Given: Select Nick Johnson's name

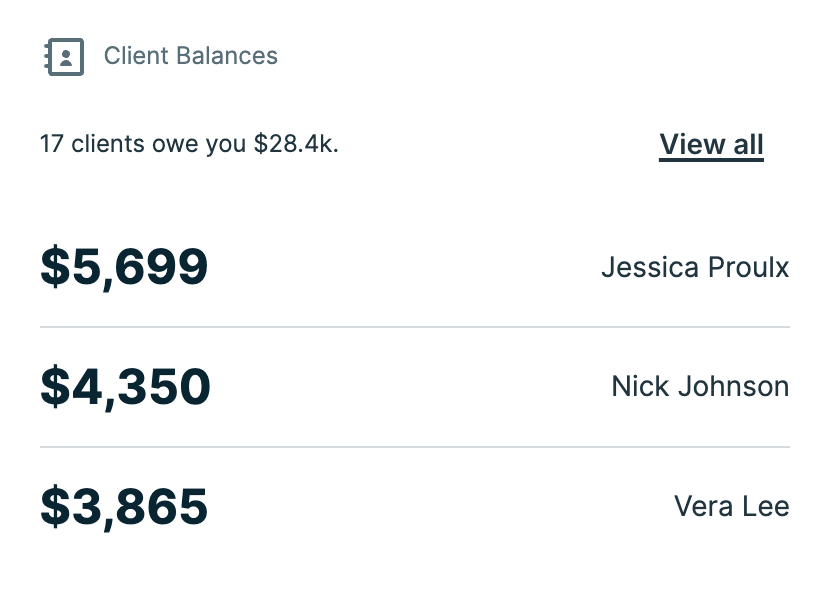Looking at the screenshot, I should coord(700,386).
